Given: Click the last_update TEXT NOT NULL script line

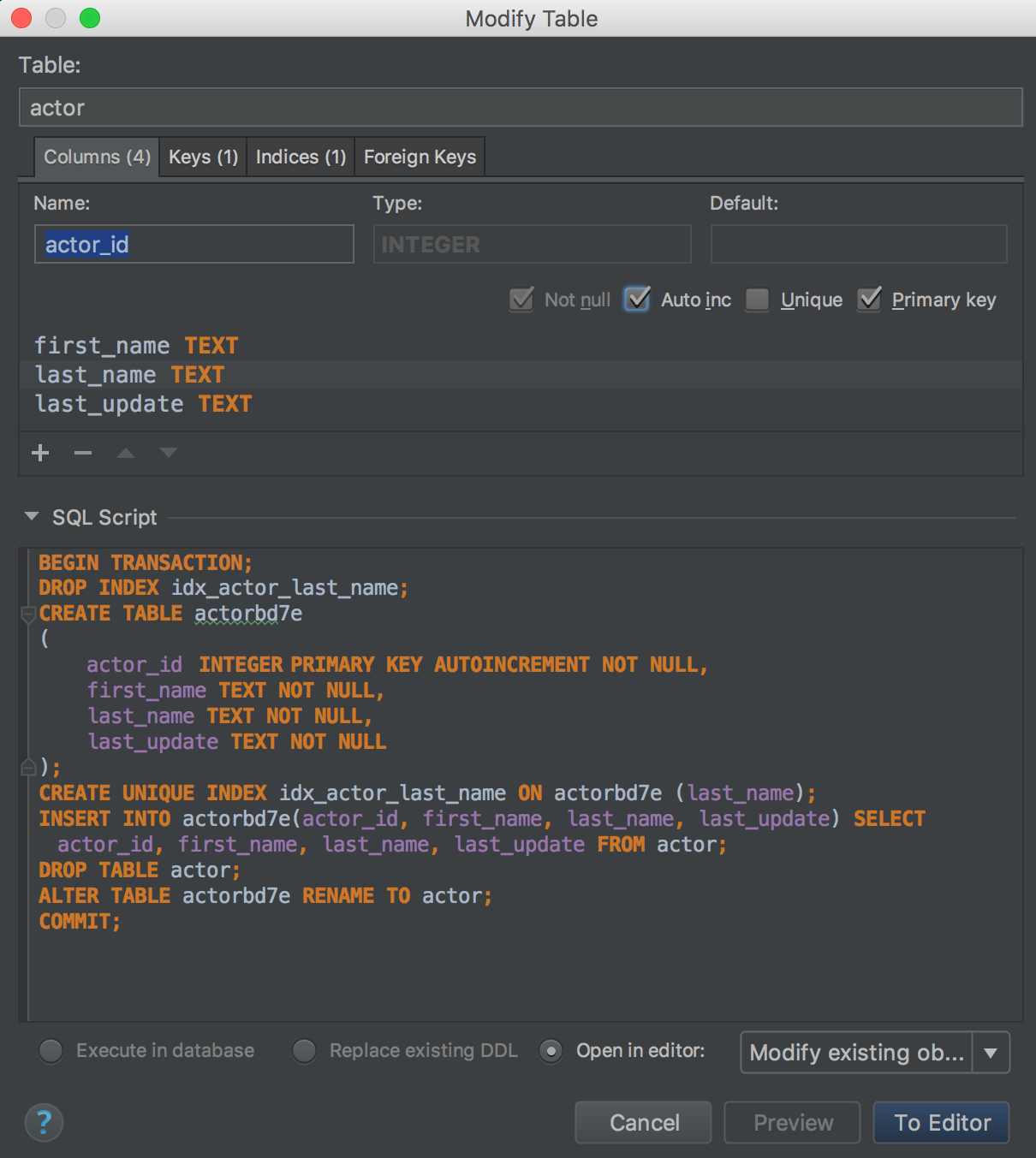Looking at the screenshot, I should (x=237, y=742).
